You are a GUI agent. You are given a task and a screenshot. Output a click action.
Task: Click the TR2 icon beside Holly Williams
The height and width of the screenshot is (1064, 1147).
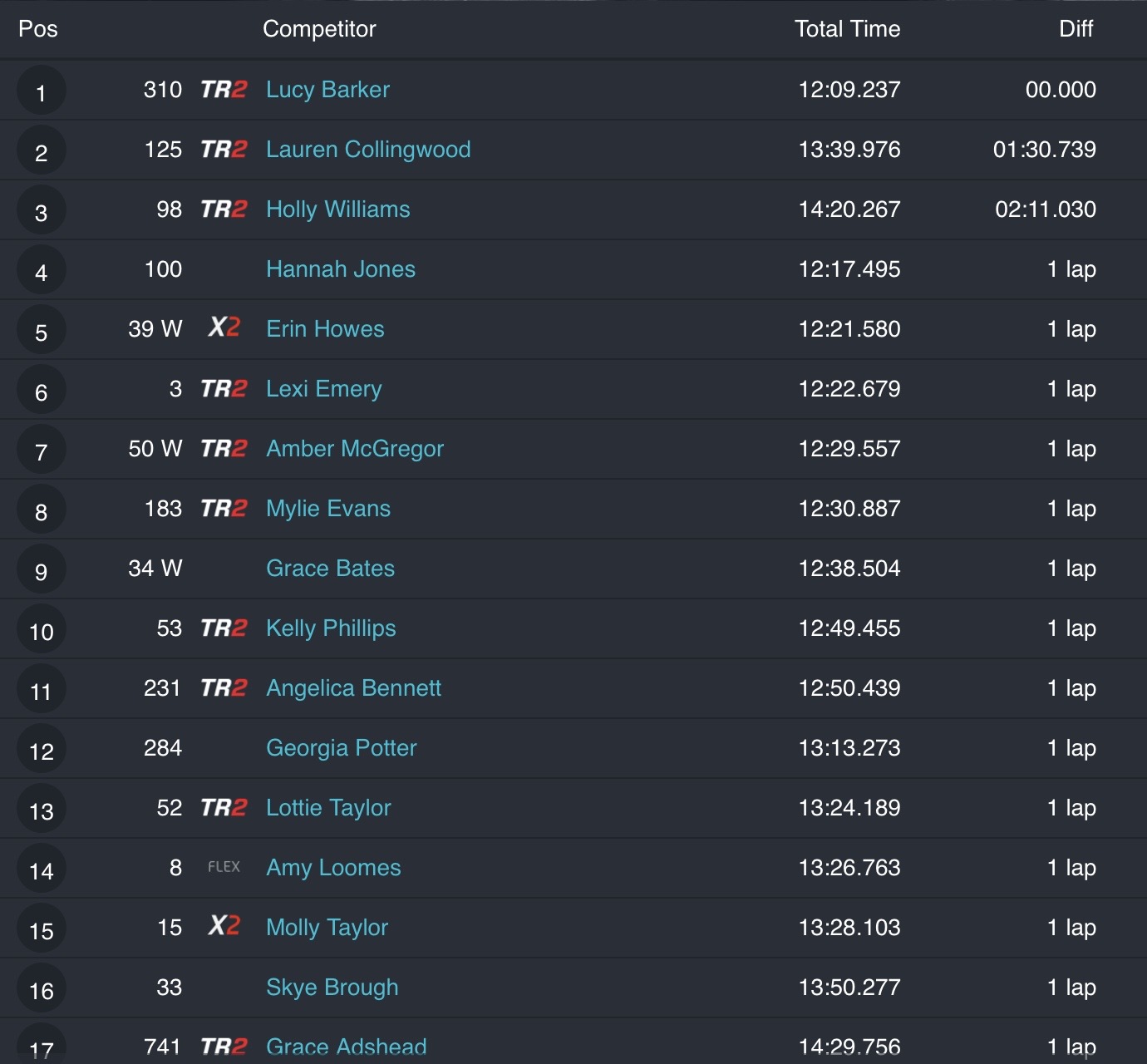[x=224, y=209]
